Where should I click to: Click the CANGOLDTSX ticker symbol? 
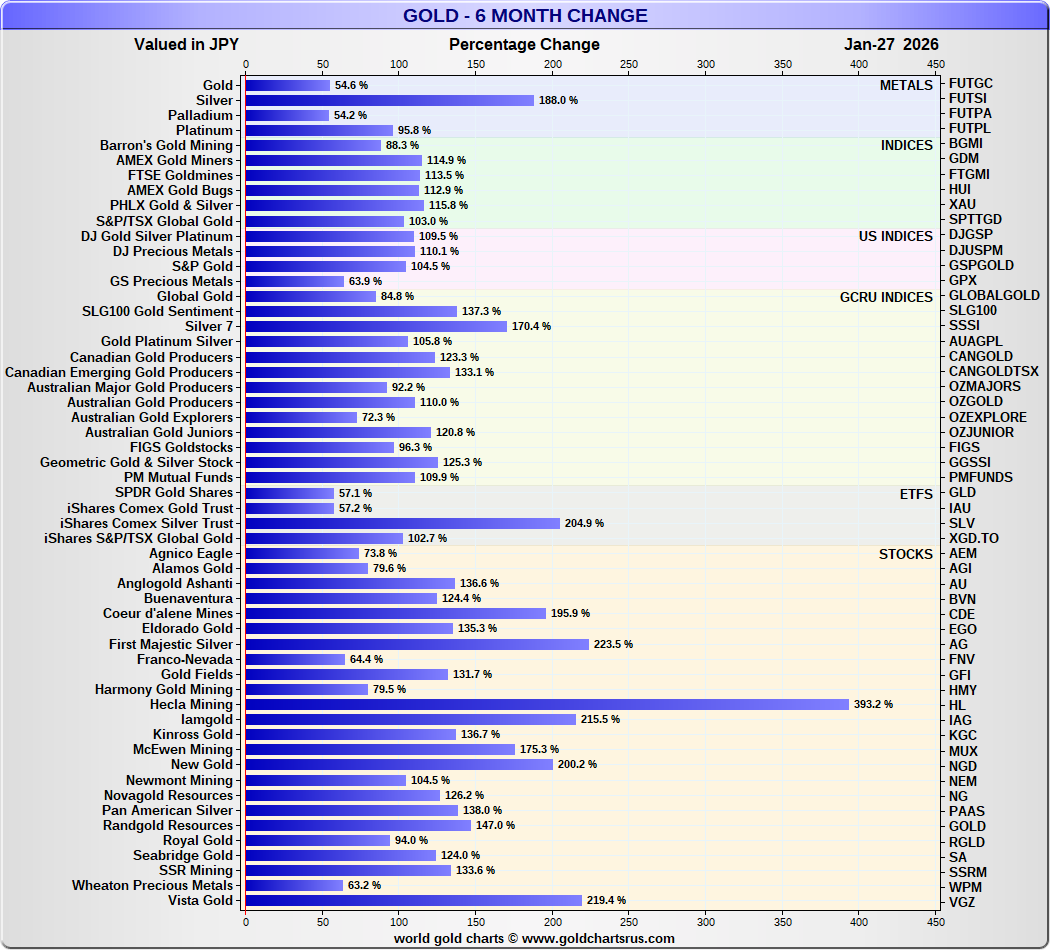pos(993,371)
